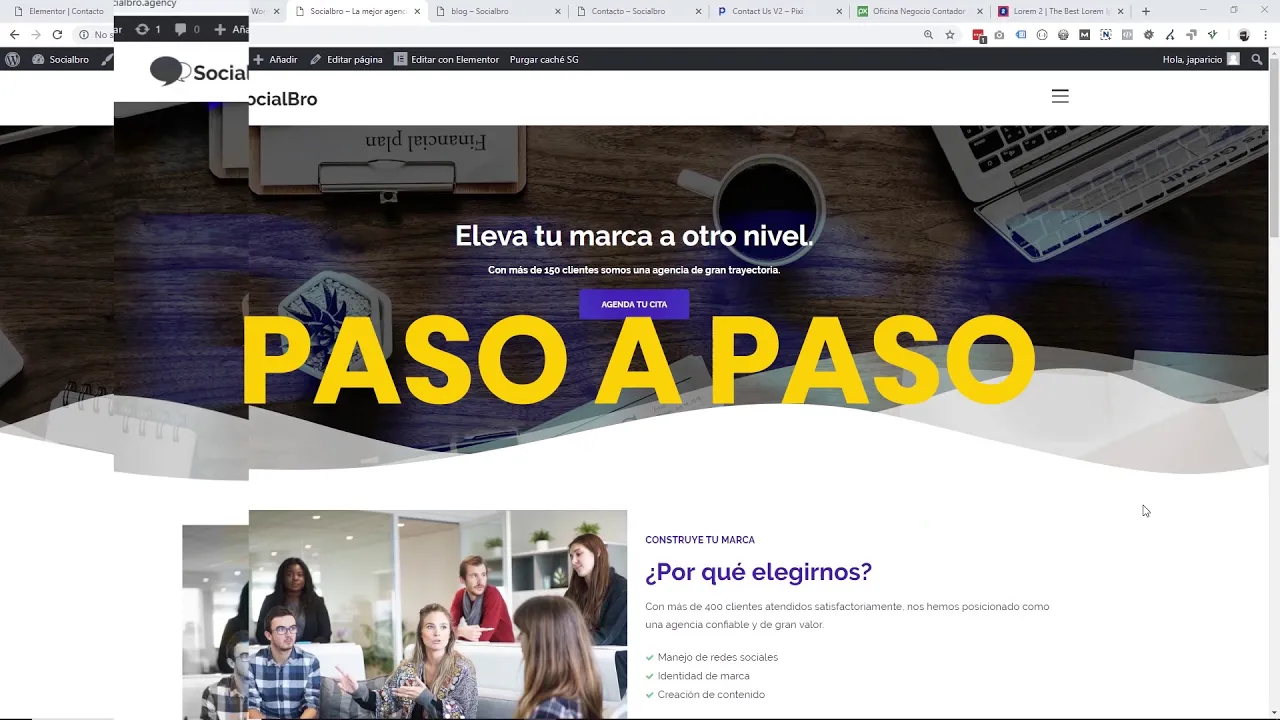Click the user avatar in admin bar
Image resolution: width=1280 pixels, height=720 pixels.
pos(1233,59)
